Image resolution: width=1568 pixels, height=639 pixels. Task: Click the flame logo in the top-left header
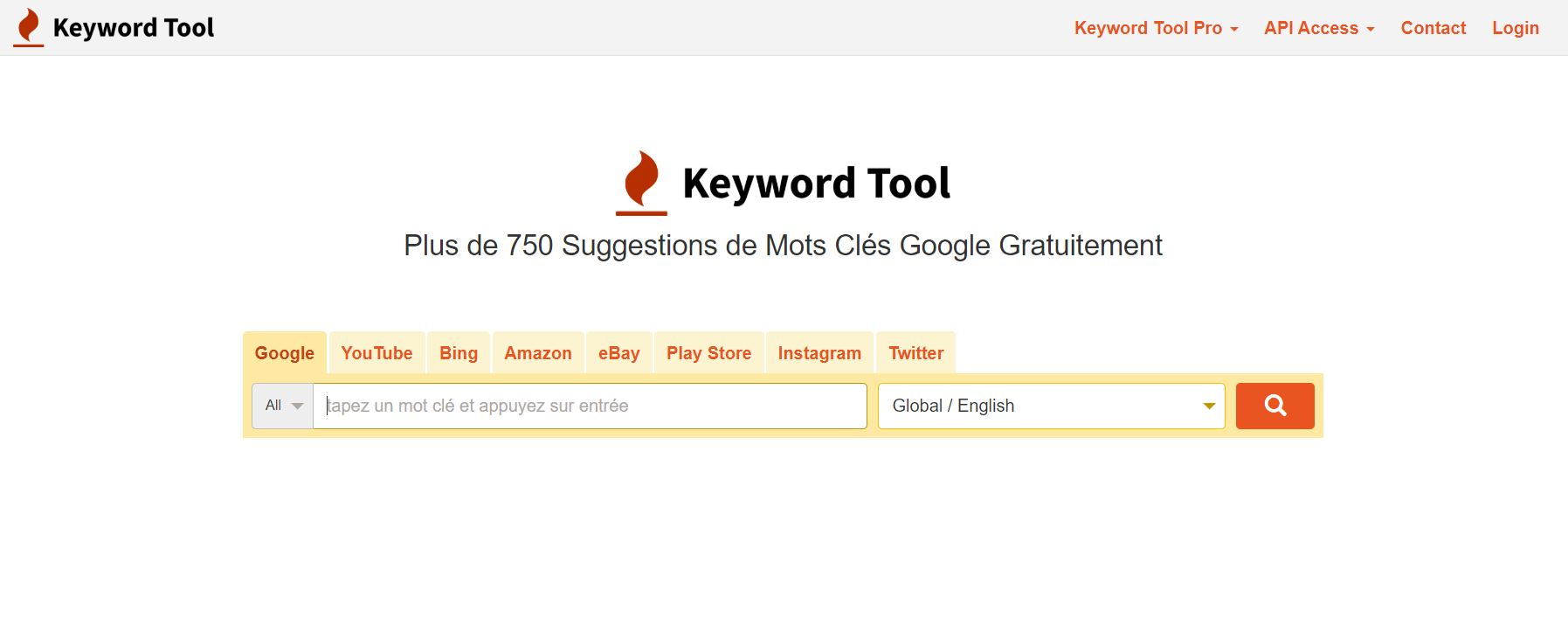click(28, 27)
